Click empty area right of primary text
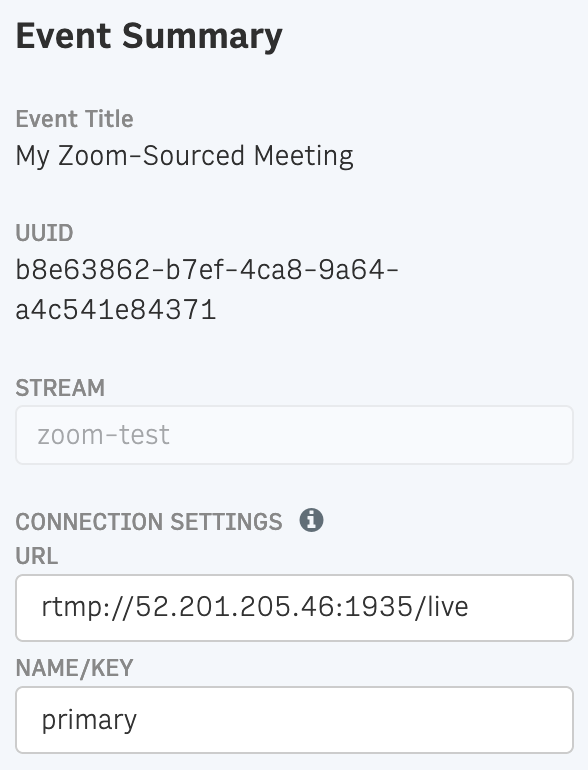The width and height of the screenshot is (588, 770). click(x=354, y=720)
